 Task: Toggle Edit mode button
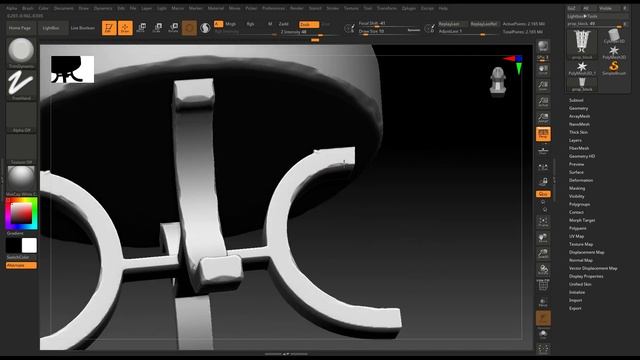[109, 28]
